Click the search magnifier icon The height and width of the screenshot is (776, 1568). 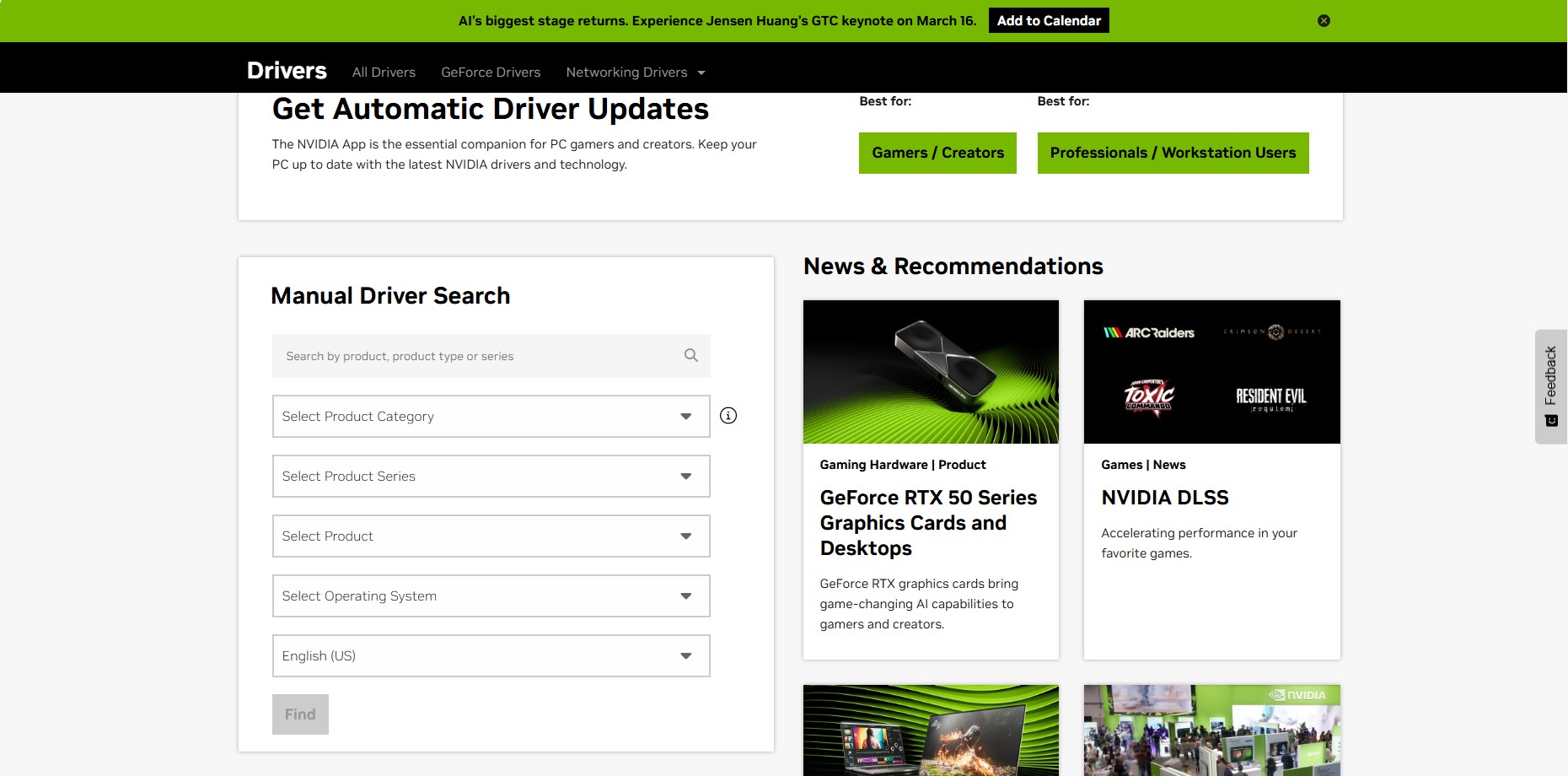click(x=690, y=355)
